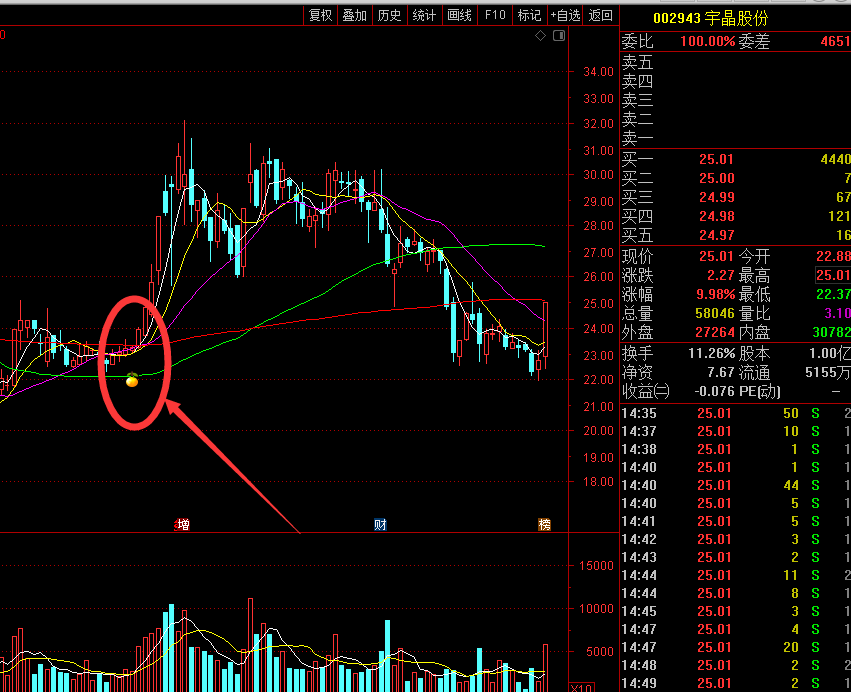Viewport: 851px width, 692px height.
Task: Click the X10 volume scale indicator
Action: point(581,686)
